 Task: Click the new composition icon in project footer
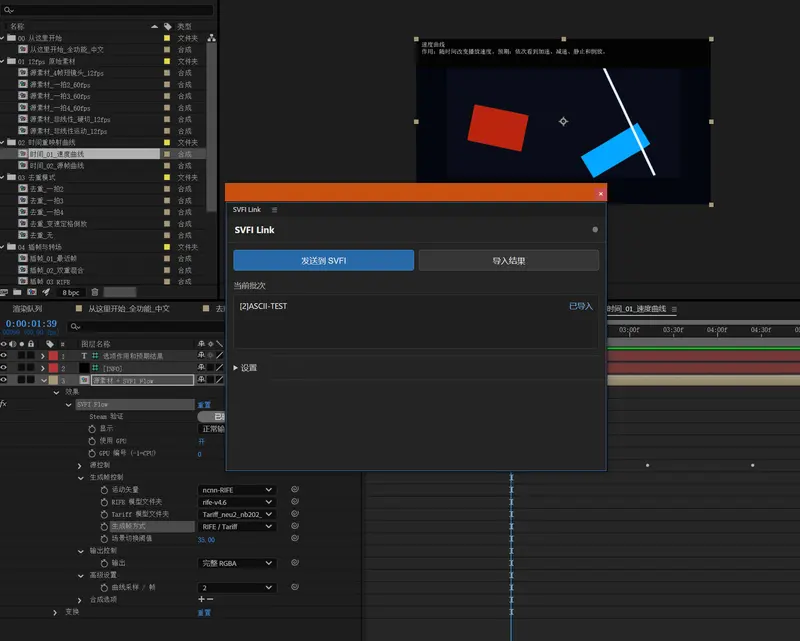pyautogui.click(x=32, y=292)
